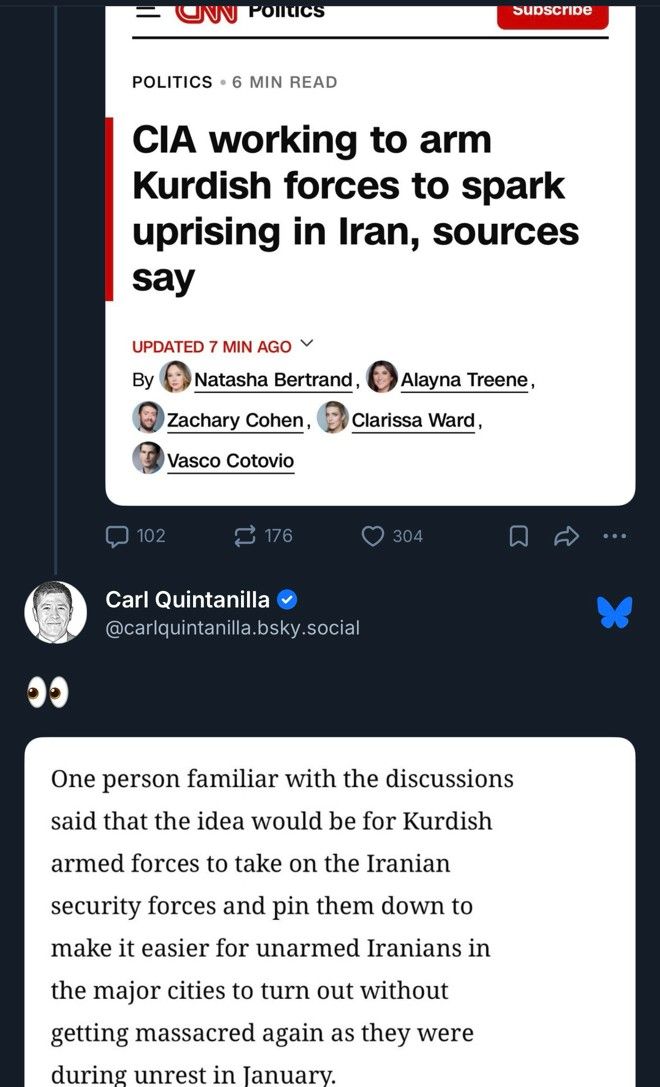Tap the blue Bluesky butterfly icon
Viewport: 660px width, 1087px height.
click(x=615, y=613)
